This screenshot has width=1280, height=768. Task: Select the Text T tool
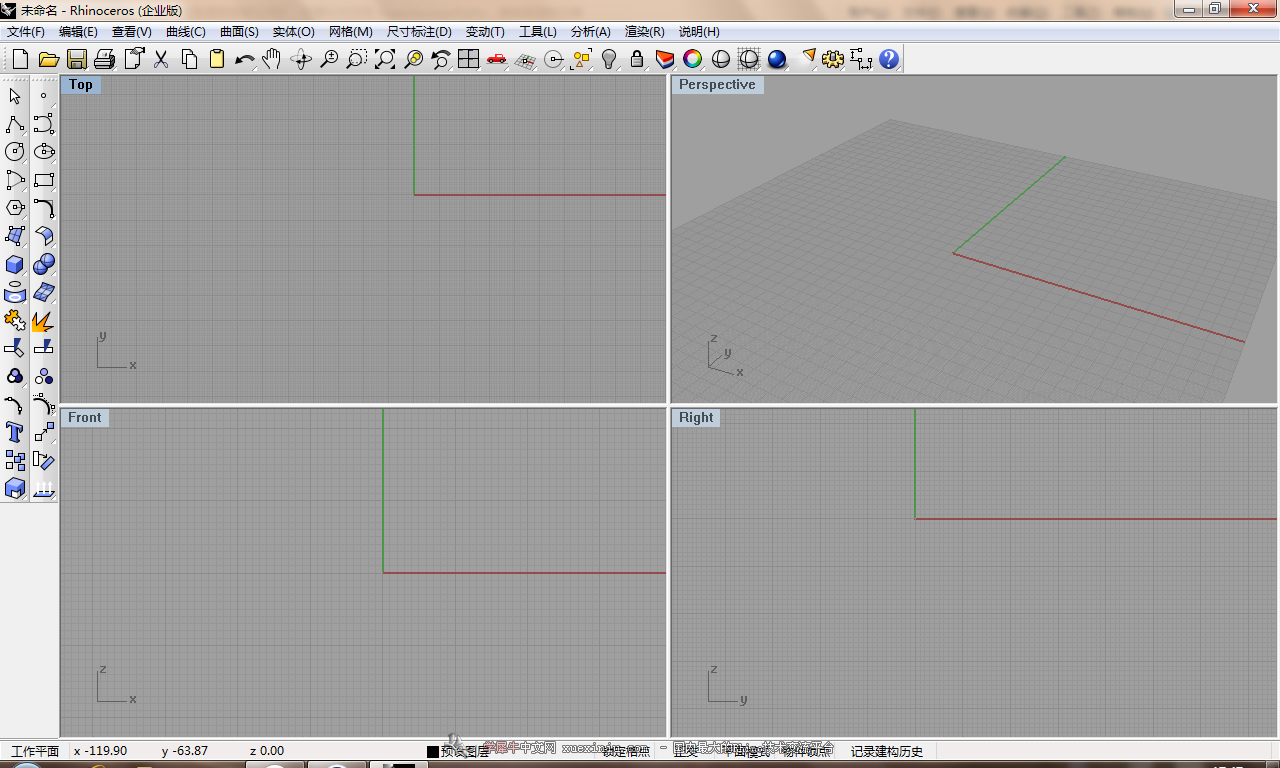coord(15,433)
